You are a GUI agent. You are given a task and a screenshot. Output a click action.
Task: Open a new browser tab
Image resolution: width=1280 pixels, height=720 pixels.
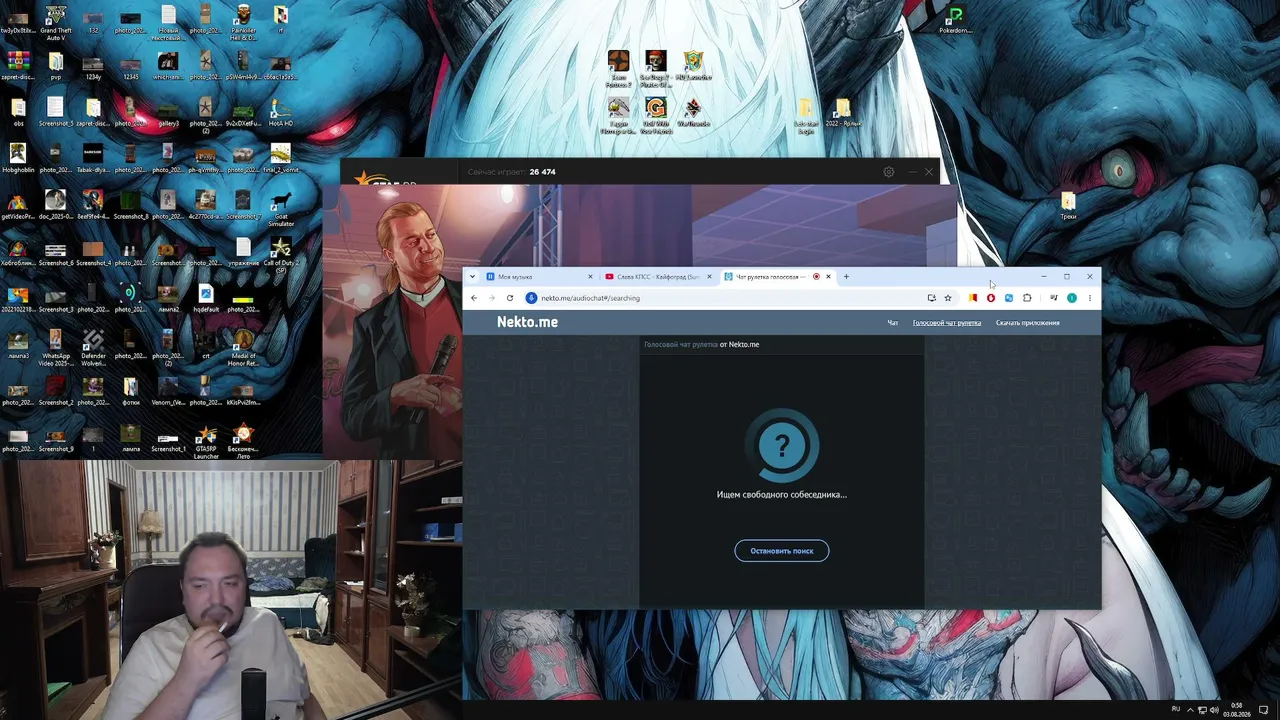point(846,277)
